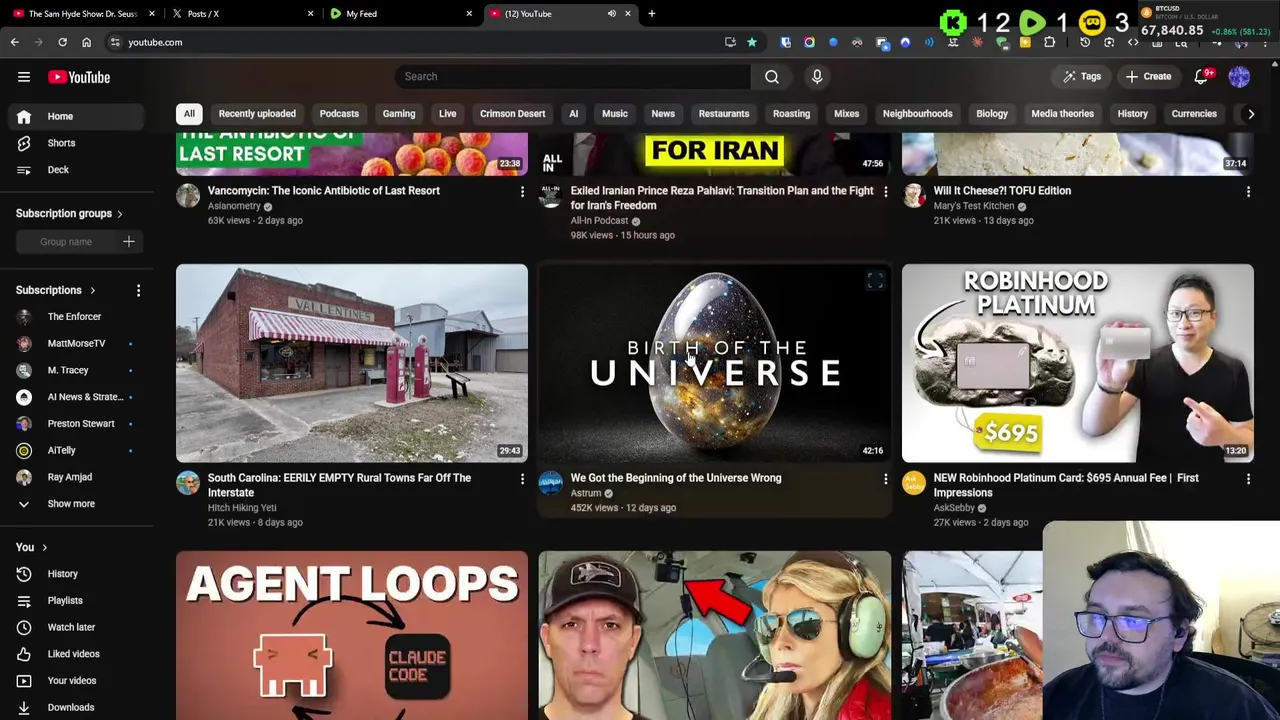This screenshot has height=720, width=1280.
Task: Open Downloads in sidebar
Action: click(76, 708)
